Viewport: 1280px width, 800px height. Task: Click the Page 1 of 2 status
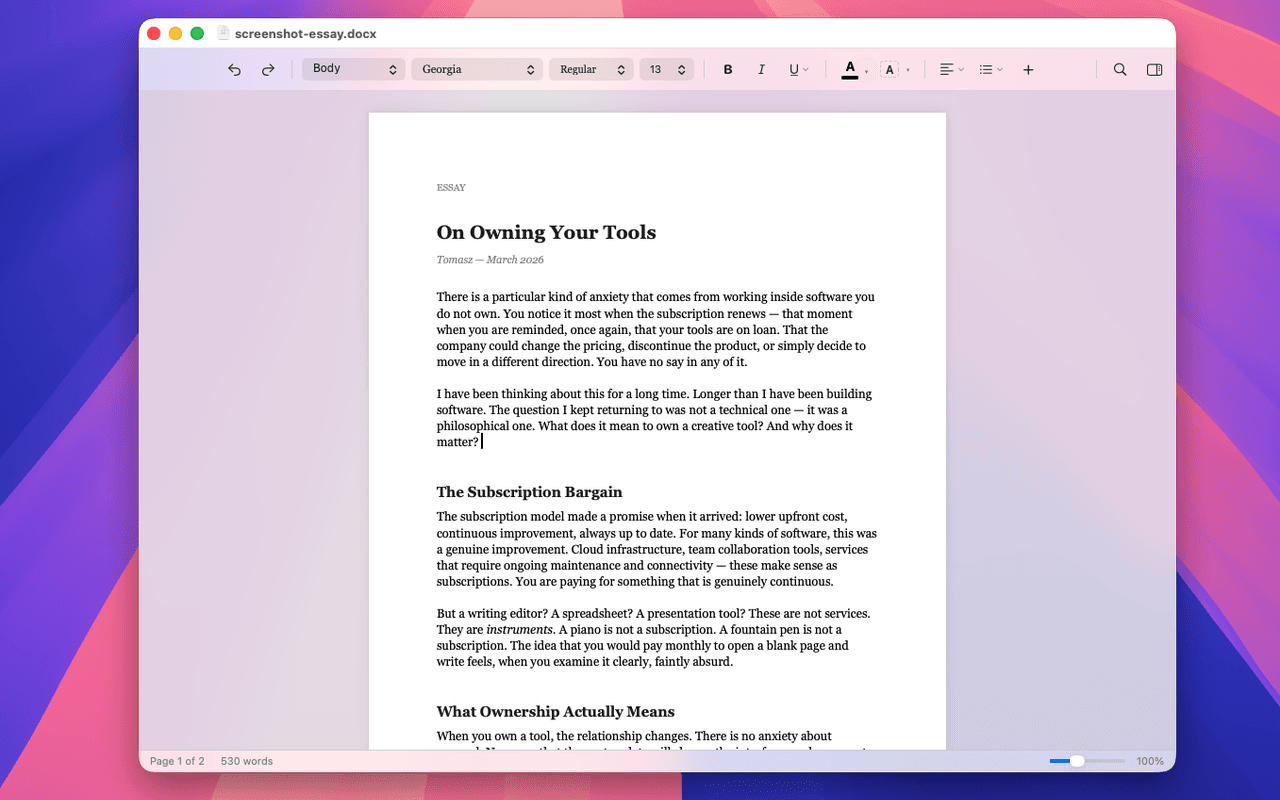177,761
